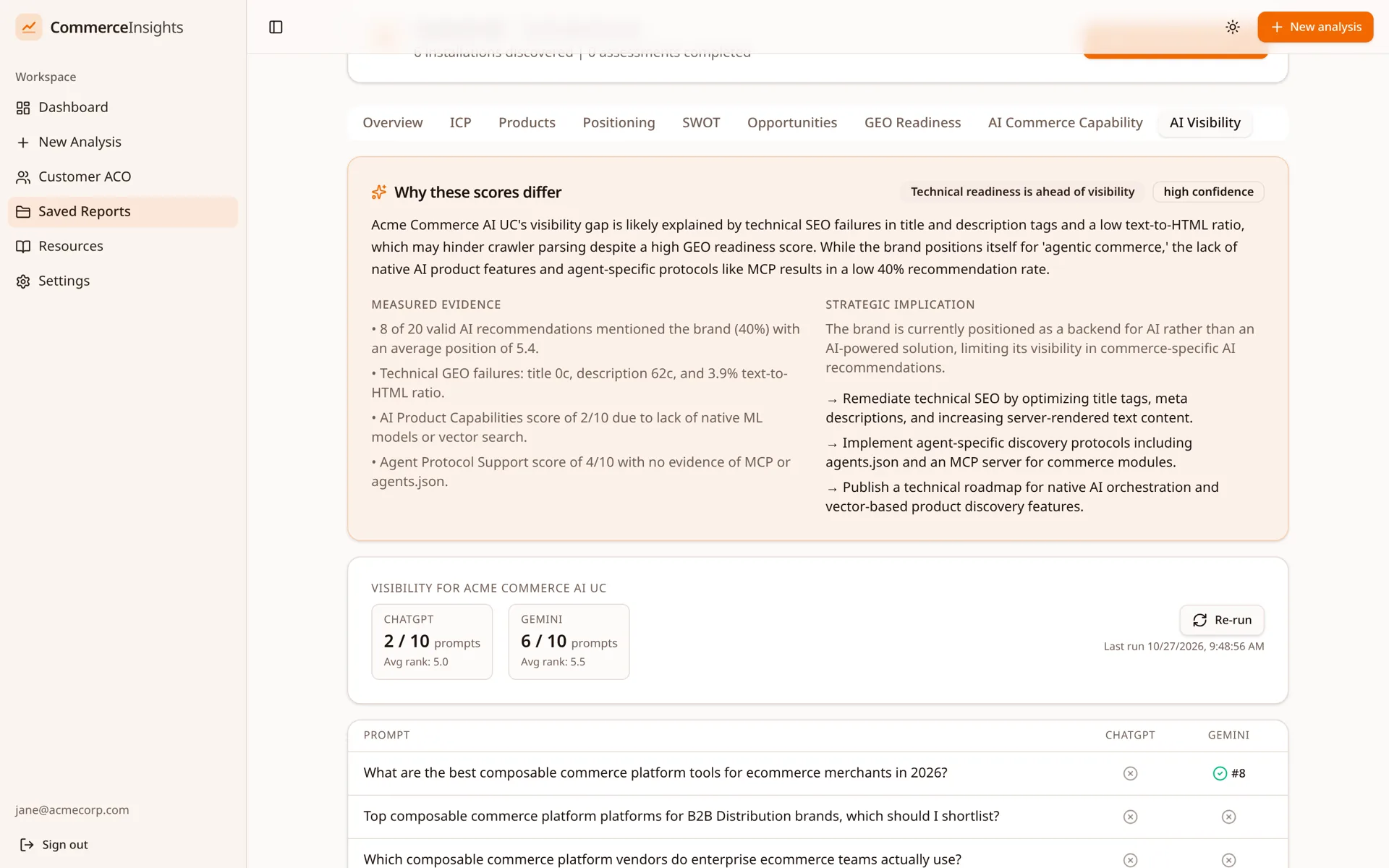Click the Customer ACO people icon
This screenshot has width=1389, height=868.
pos(23,177)
